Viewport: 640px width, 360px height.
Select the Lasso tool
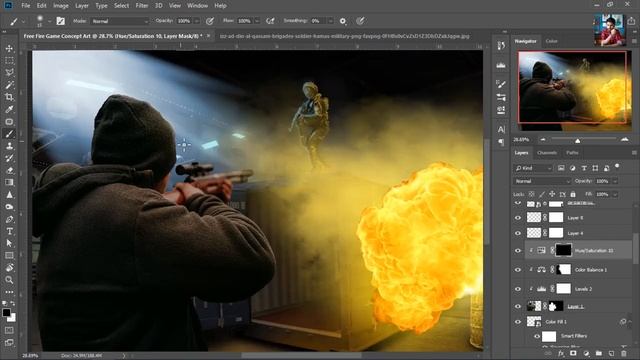(x=9, y=73)
